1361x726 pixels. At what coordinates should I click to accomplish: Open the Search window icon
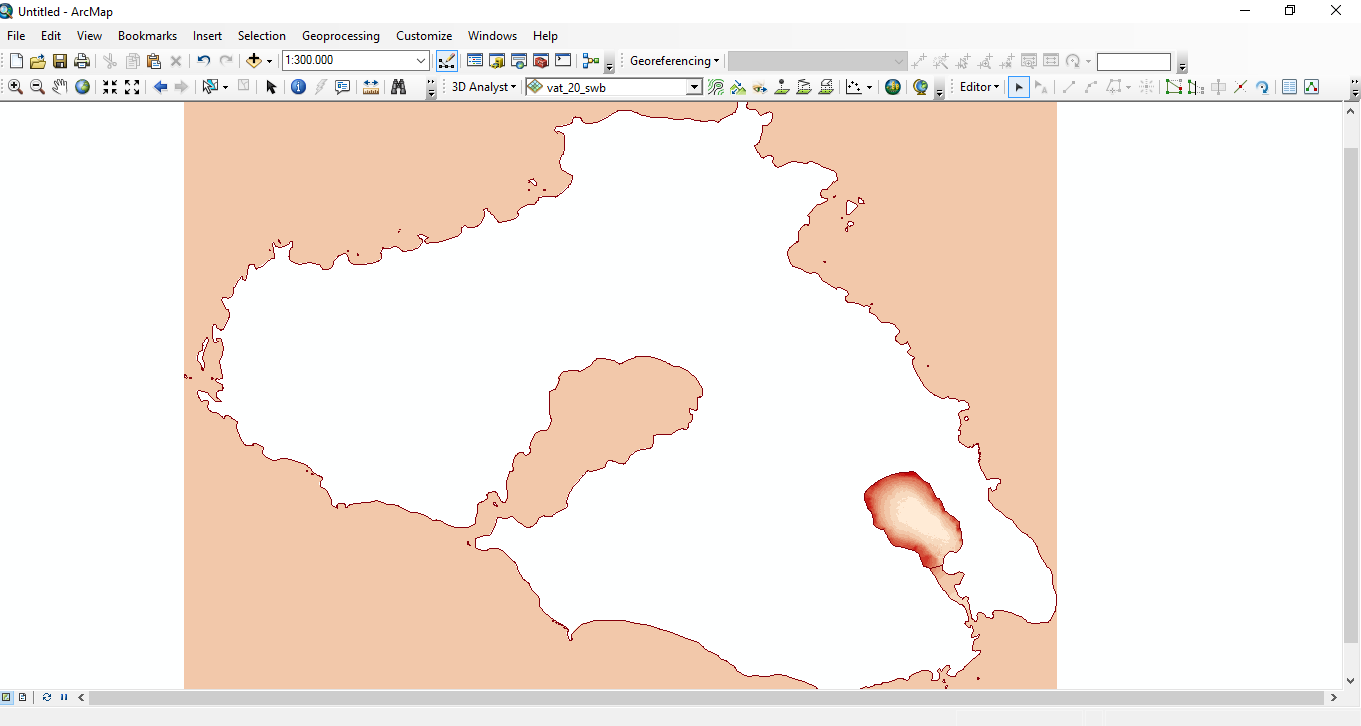tap(519, 61)
